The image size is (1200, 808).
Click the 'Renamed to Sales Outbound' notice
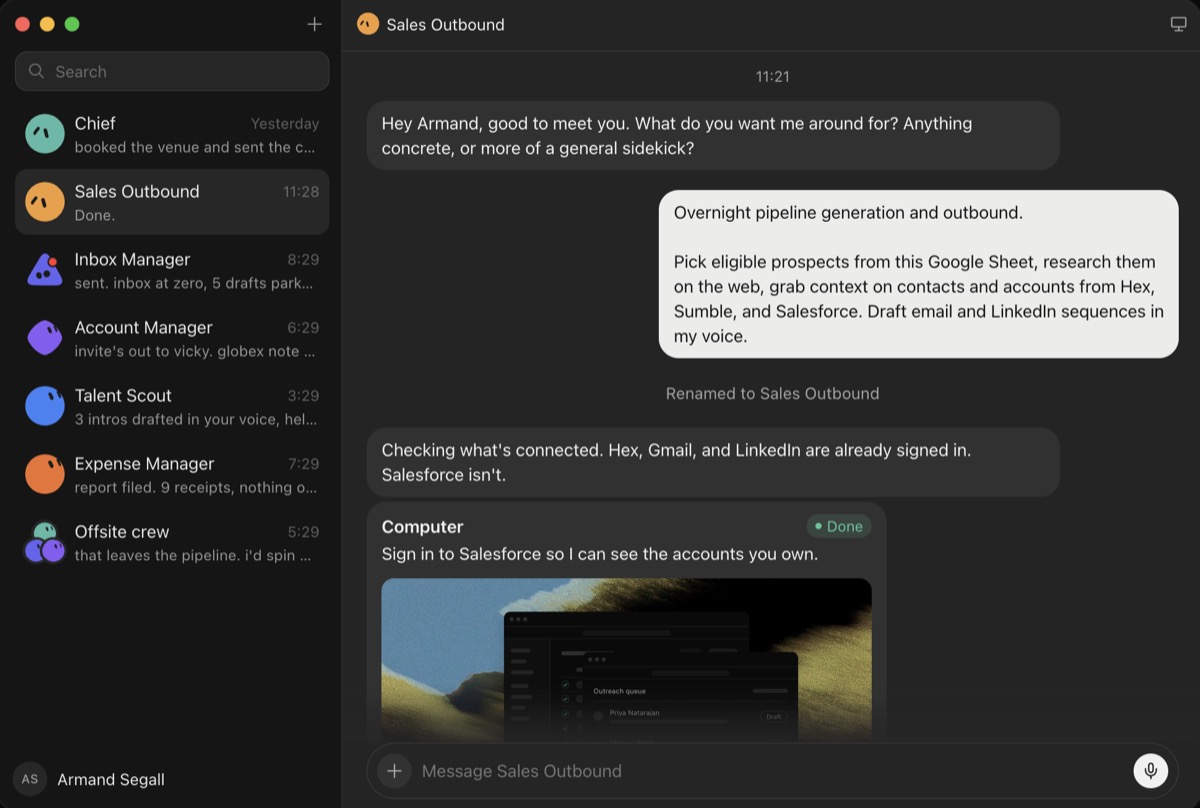[x=772, y=393]
